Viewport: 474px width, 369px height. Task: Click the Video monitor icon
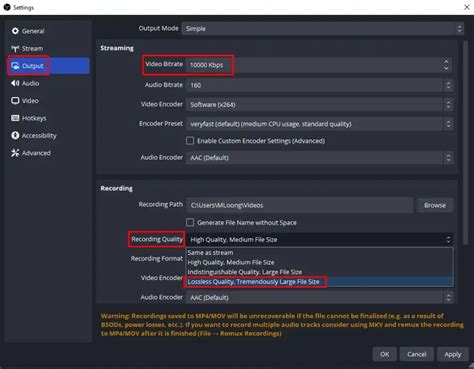tap(15, 101)
